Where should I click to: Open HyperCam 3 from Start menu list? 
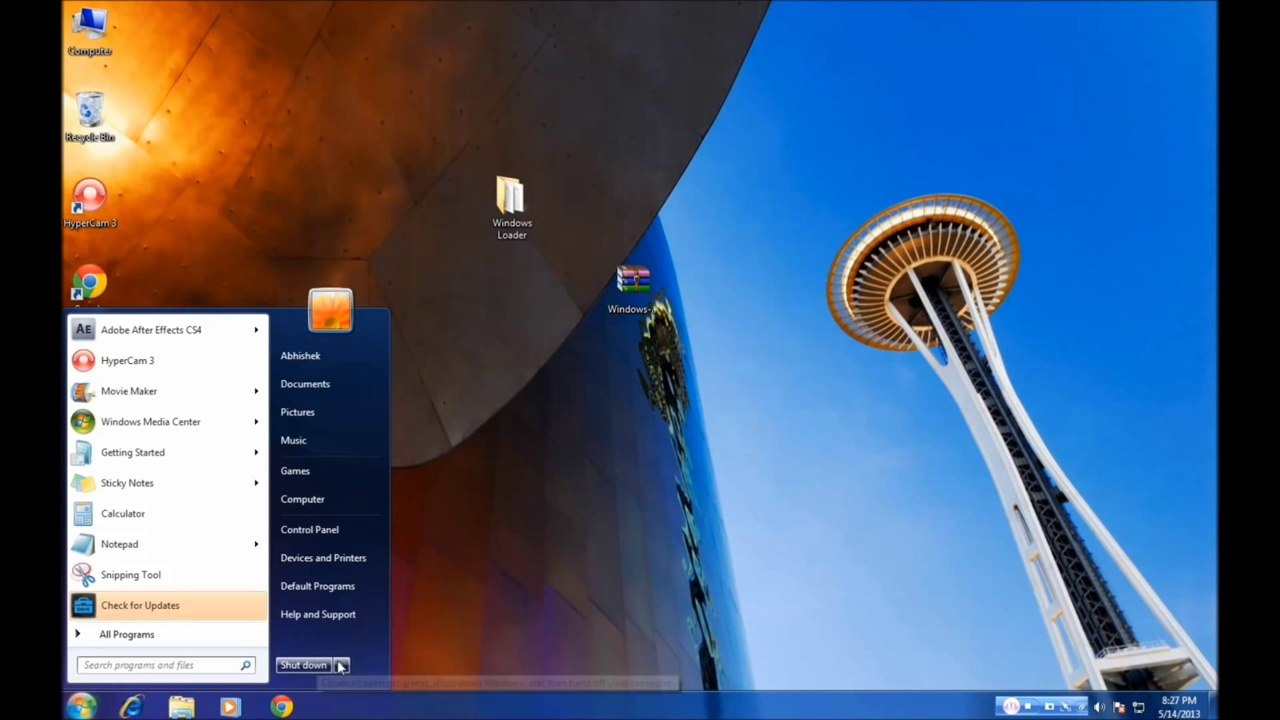click(168, 361)
